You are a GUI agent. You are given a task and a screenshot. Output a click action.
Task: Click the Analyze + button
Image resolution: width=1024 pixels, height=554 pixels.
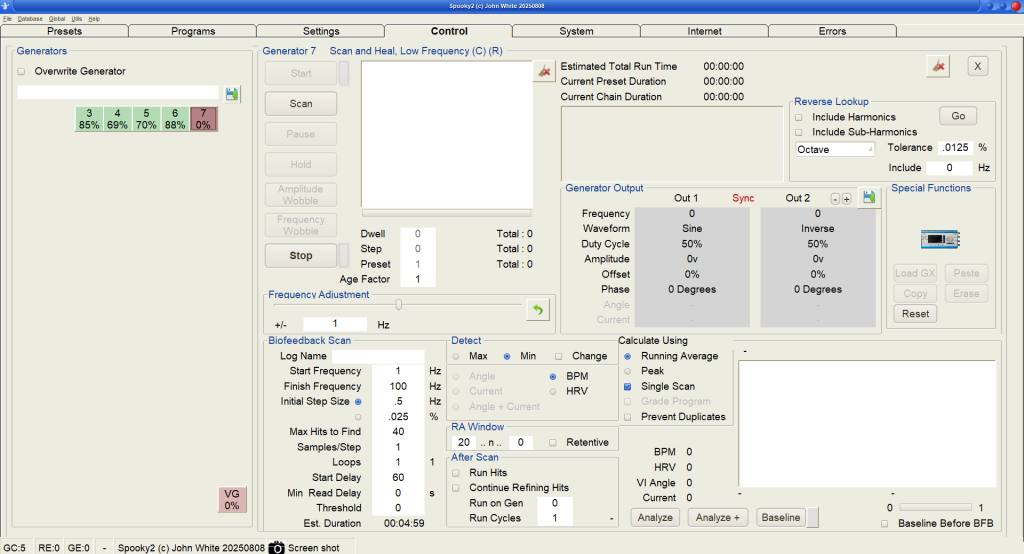716,517
